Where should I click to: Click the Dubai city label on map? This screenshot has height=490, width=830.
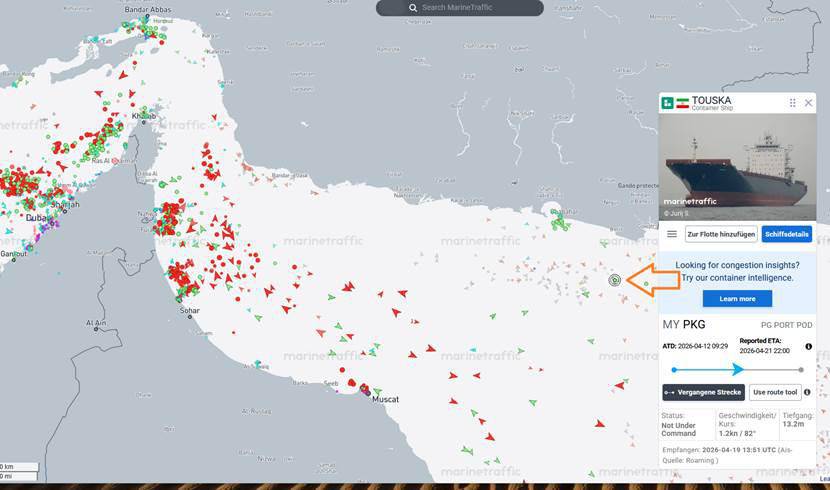tap(37, 218)
